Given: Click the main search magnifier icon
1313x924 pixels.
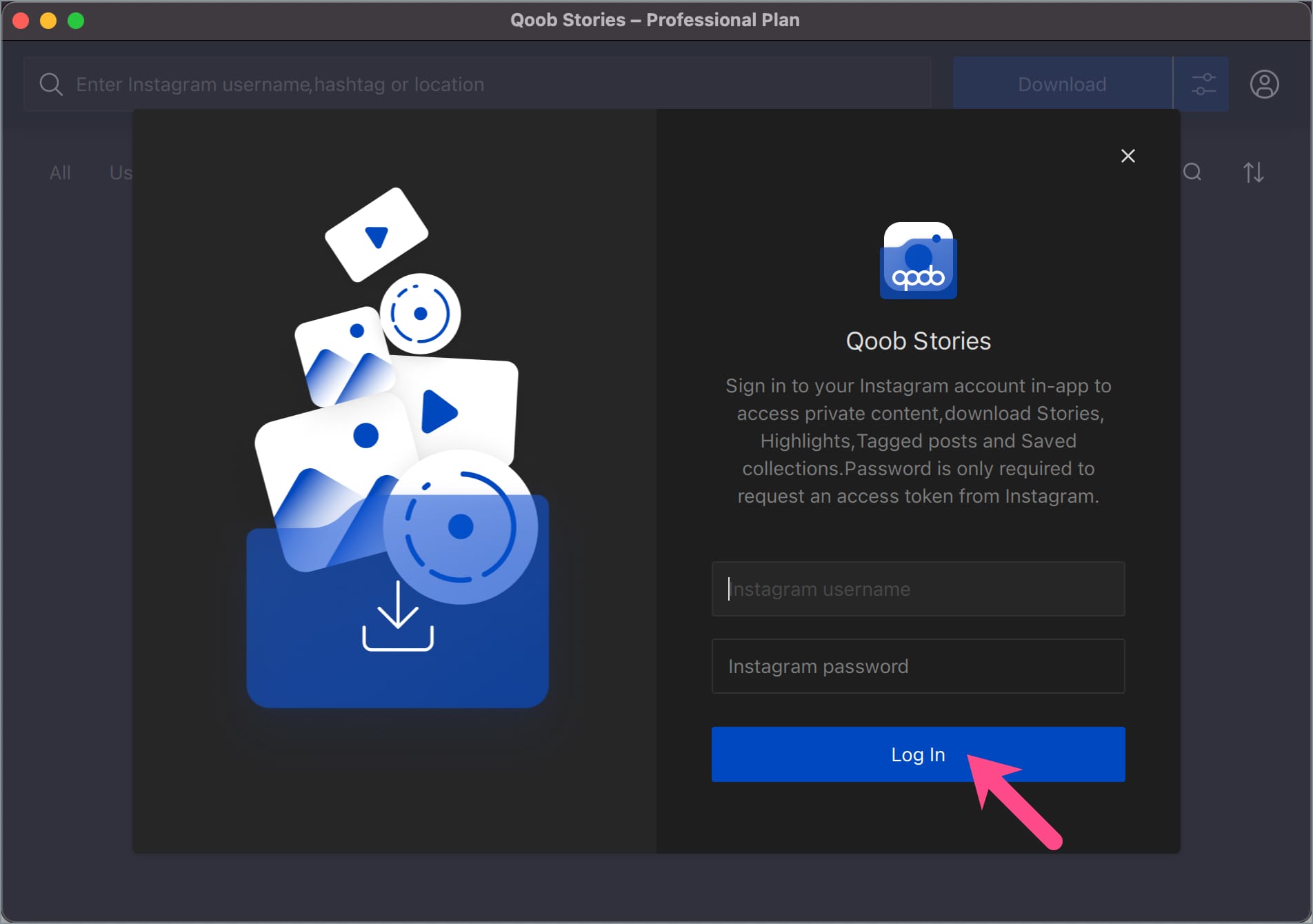Looking at the screenshot, I should coord(50,84).
